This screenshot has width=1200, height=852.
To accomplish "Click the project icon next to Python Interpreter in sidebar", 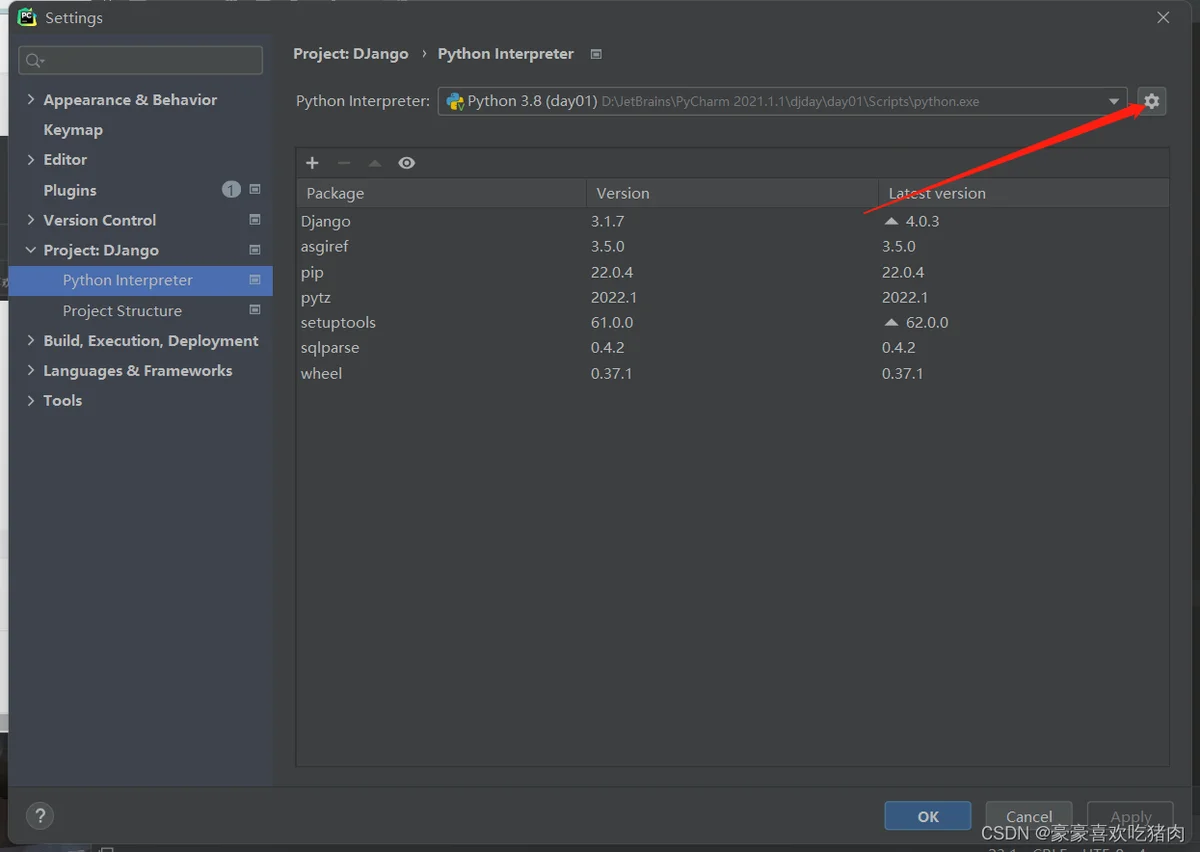I will pos(255,280).
